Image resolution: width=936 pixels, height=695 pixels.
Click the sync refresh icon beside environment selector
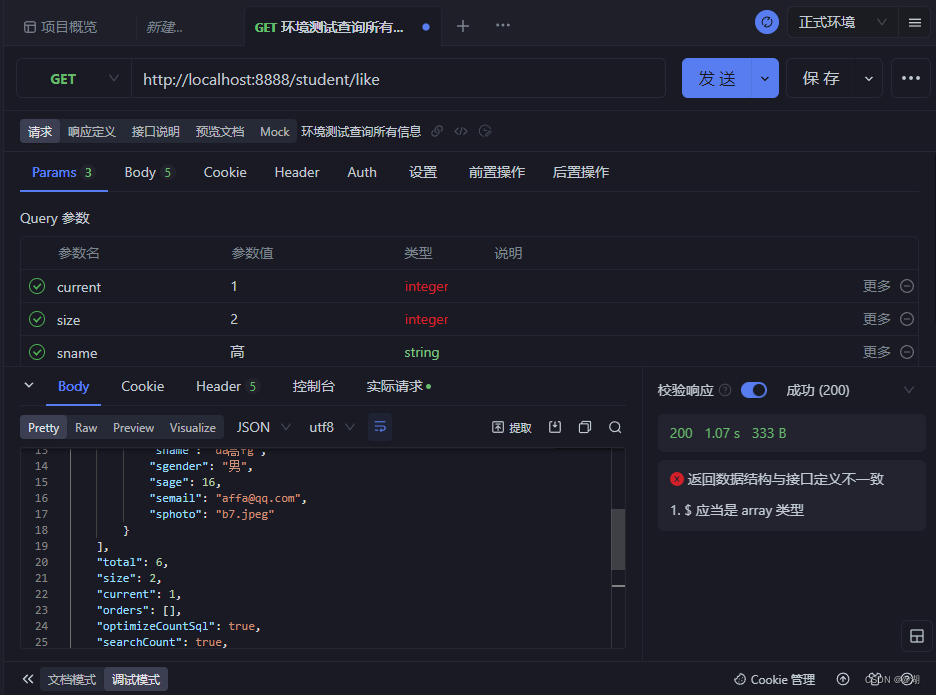pos(766,23)
